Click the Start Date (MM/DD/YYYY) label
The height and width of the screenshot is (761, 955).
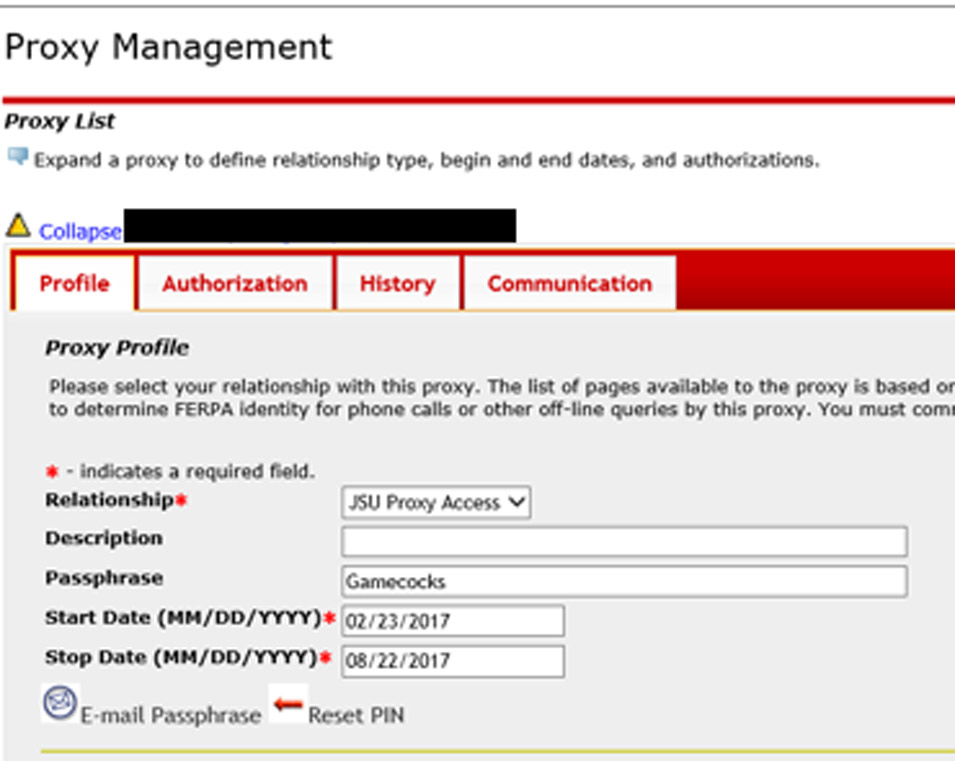[x=183, y=618]
